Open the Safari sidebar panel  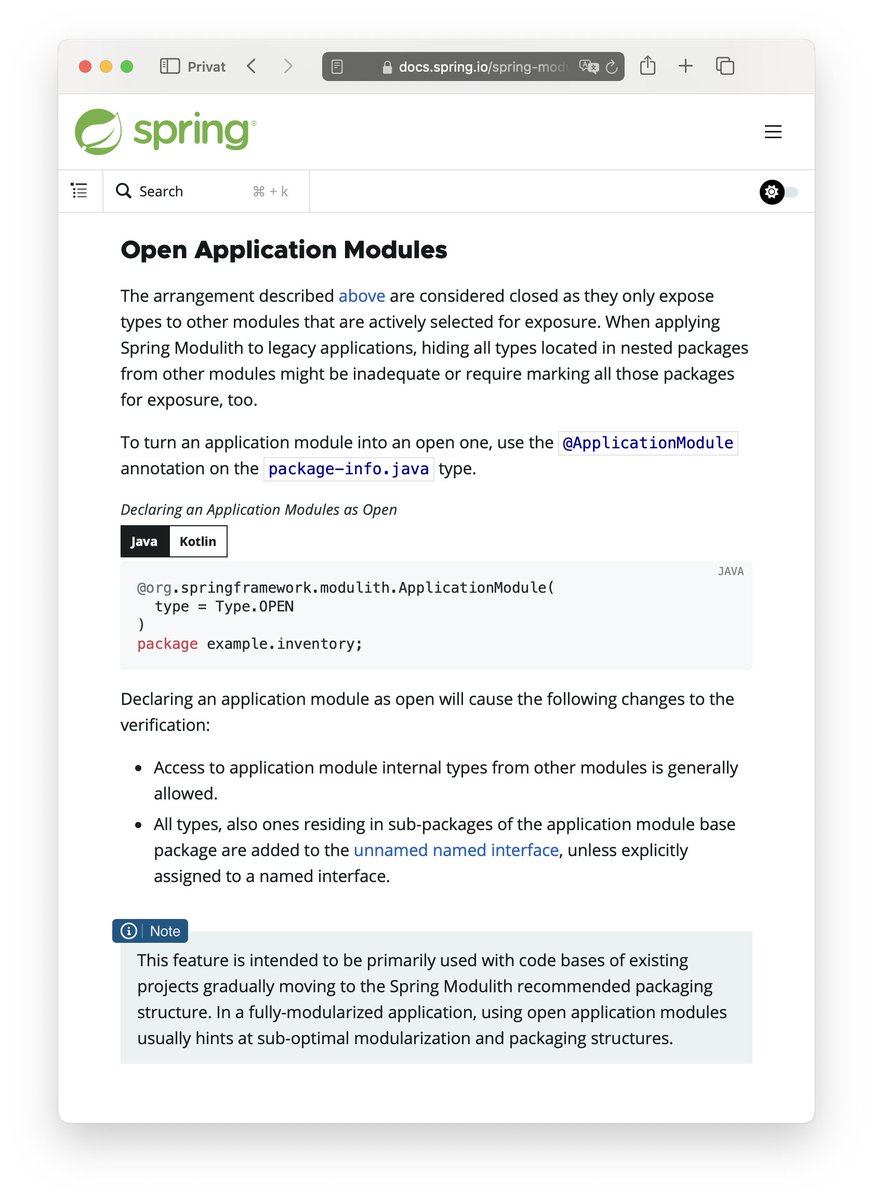170,66
